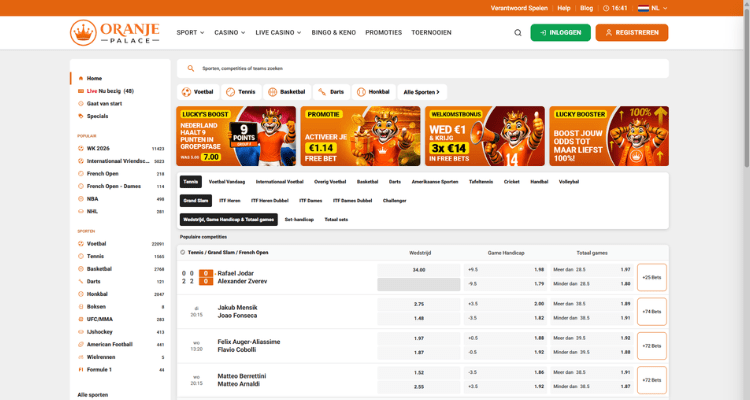Switch to Set-handicap market tab
Image resolution: width=750 pixels, height=400 pixels.
click(299, 220)
